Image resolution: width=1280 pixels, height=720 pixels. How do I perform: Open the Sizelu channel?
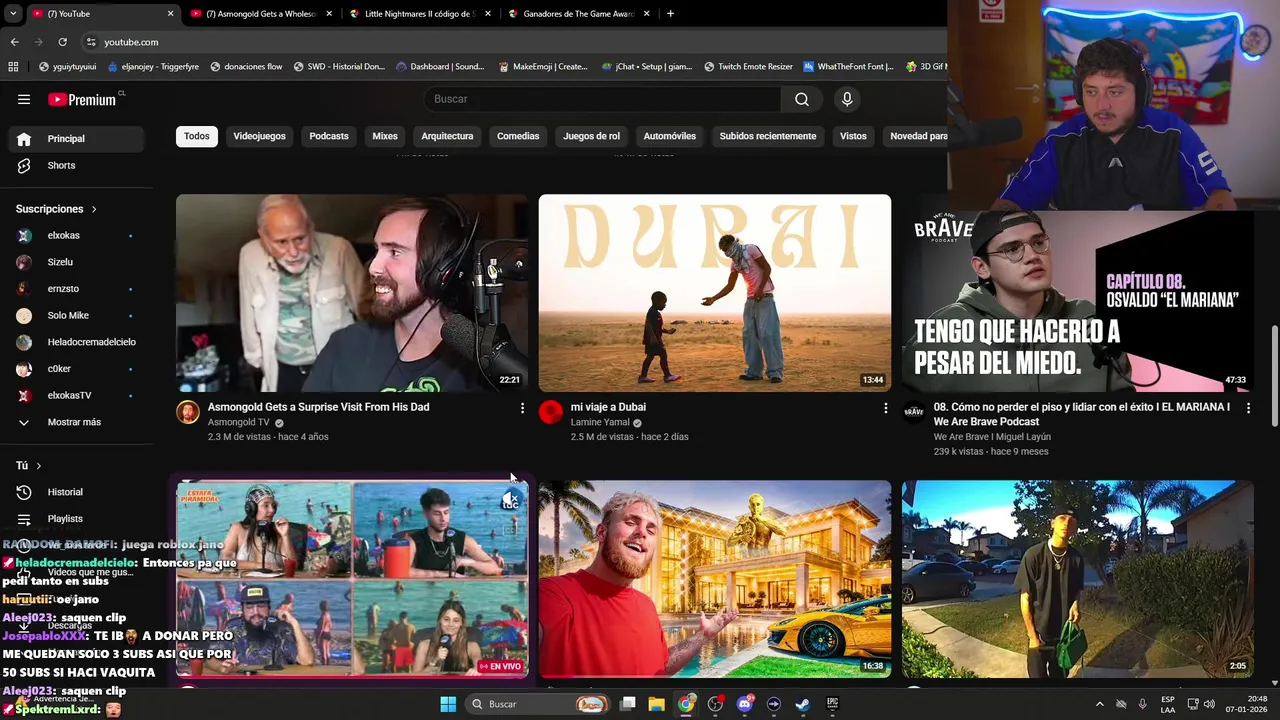point(76,262)
